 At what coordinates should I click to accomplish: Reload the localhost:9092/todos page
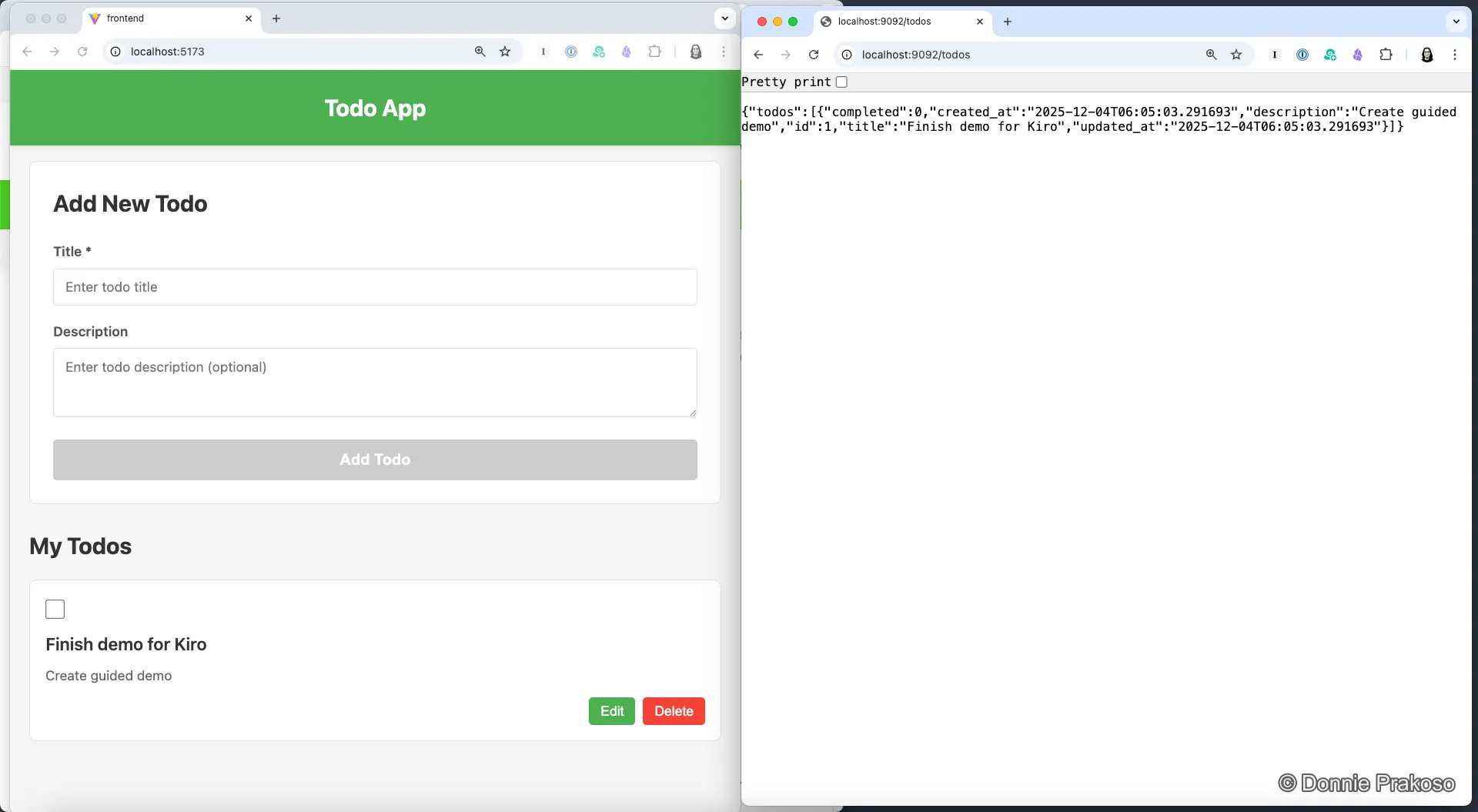tap(813, 55)
